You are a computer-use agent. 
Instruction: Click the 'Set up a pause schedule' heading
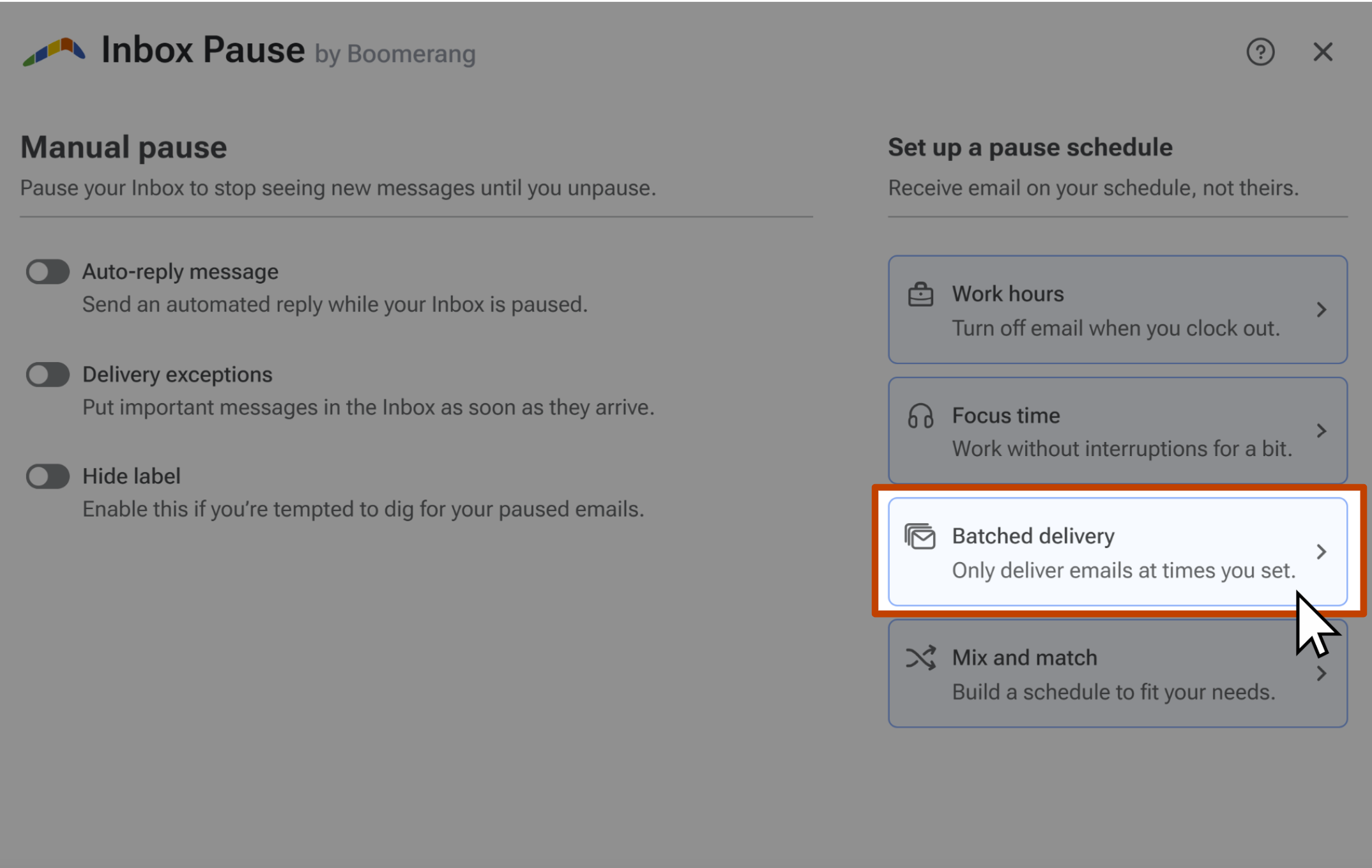tap(1030, 148)
